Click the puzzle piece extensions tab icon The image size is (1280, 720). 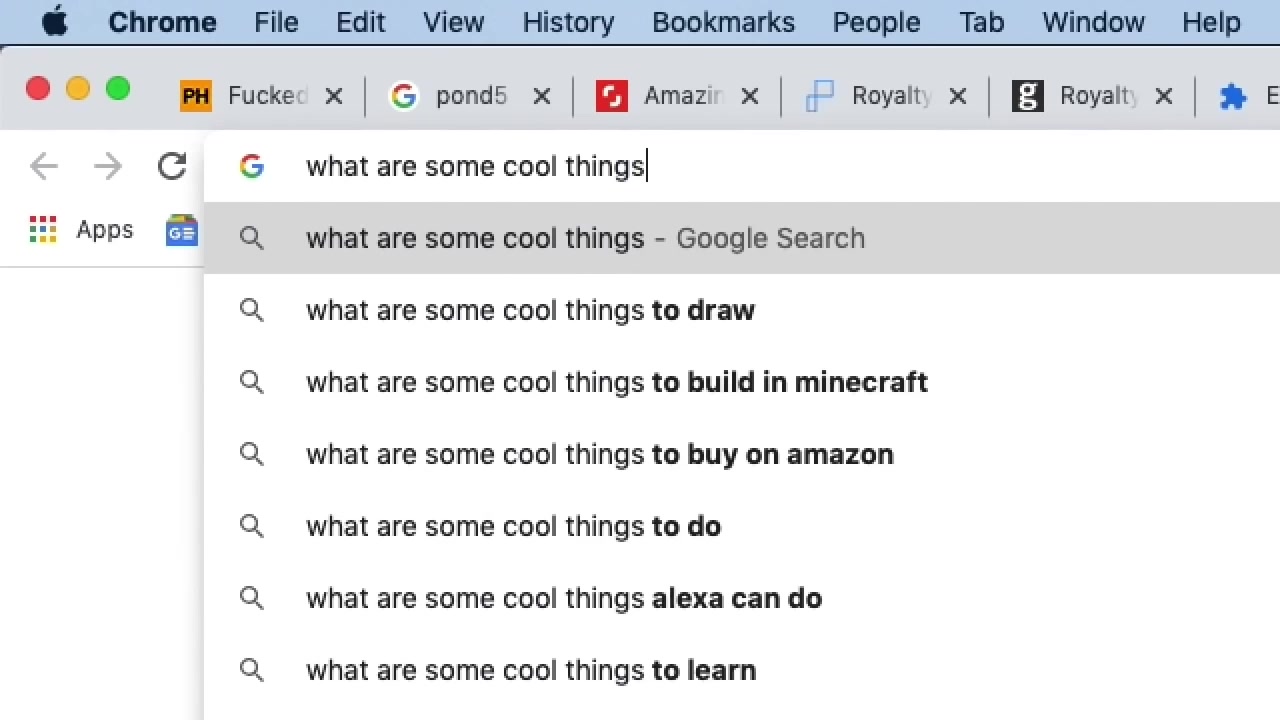[x=1233, y=96]
